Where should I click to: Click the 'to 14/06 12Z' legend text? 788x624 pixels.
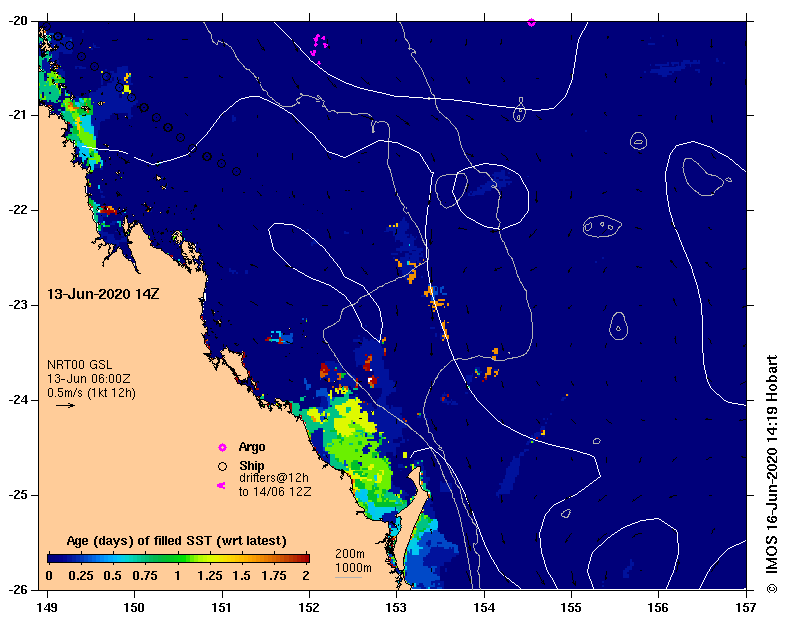pyautogui.click(x=275, y=491)
